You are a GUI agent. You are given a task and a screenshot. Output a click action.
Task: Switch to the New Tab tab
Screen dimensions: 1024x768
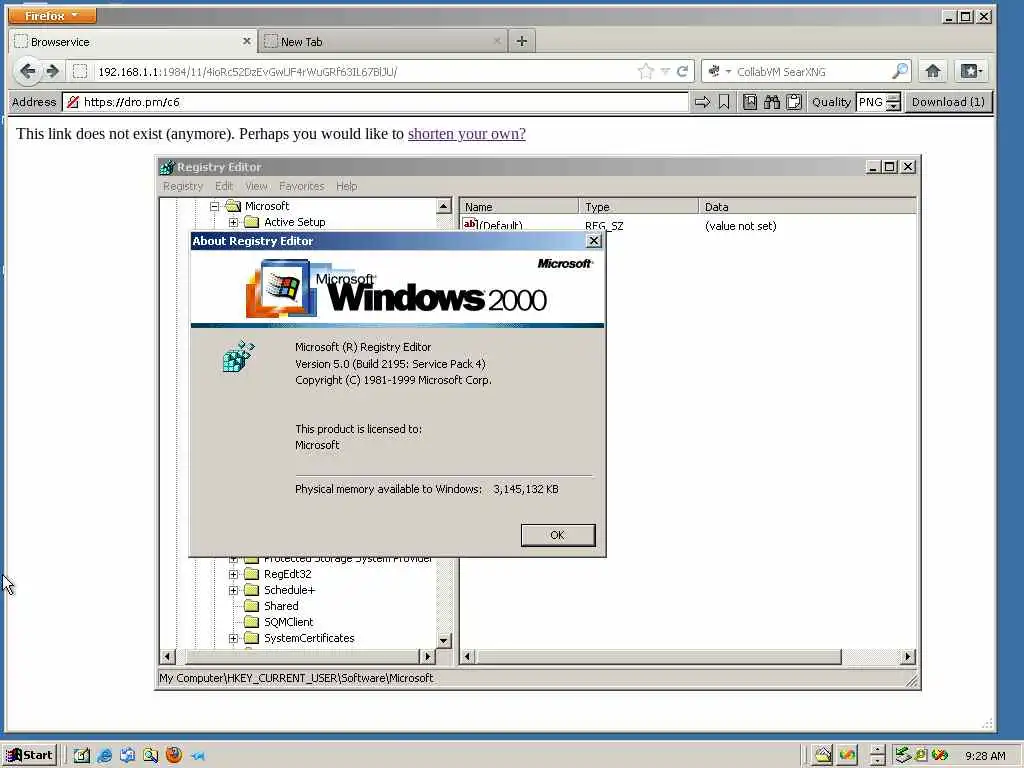(x=383, y=41)
